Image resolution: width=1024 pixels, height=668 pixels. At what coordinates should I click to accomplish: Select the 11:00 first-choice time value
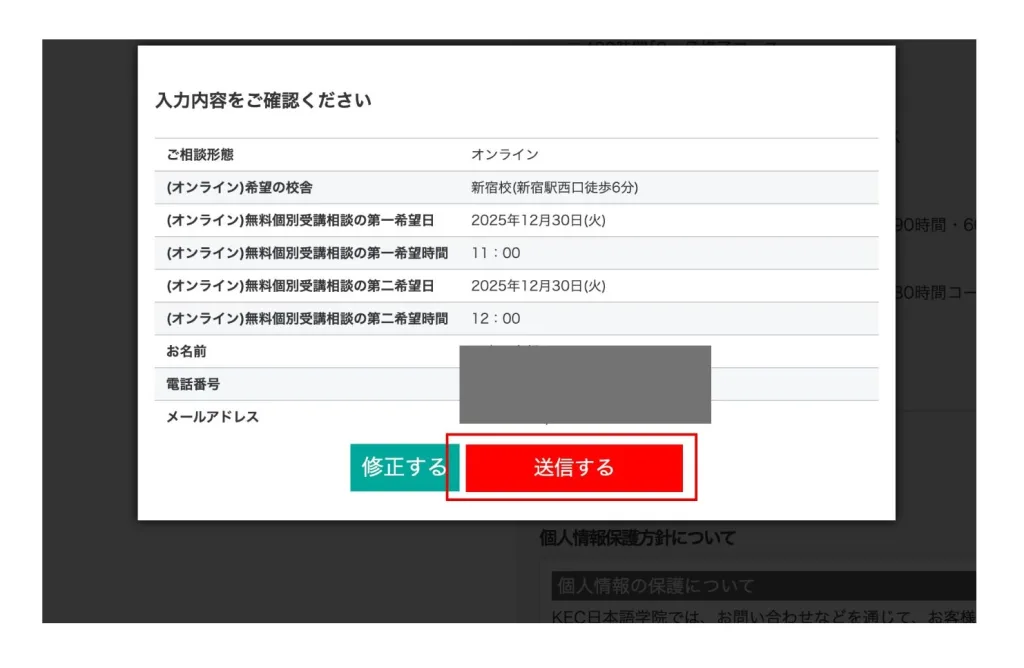coord(496,253)
